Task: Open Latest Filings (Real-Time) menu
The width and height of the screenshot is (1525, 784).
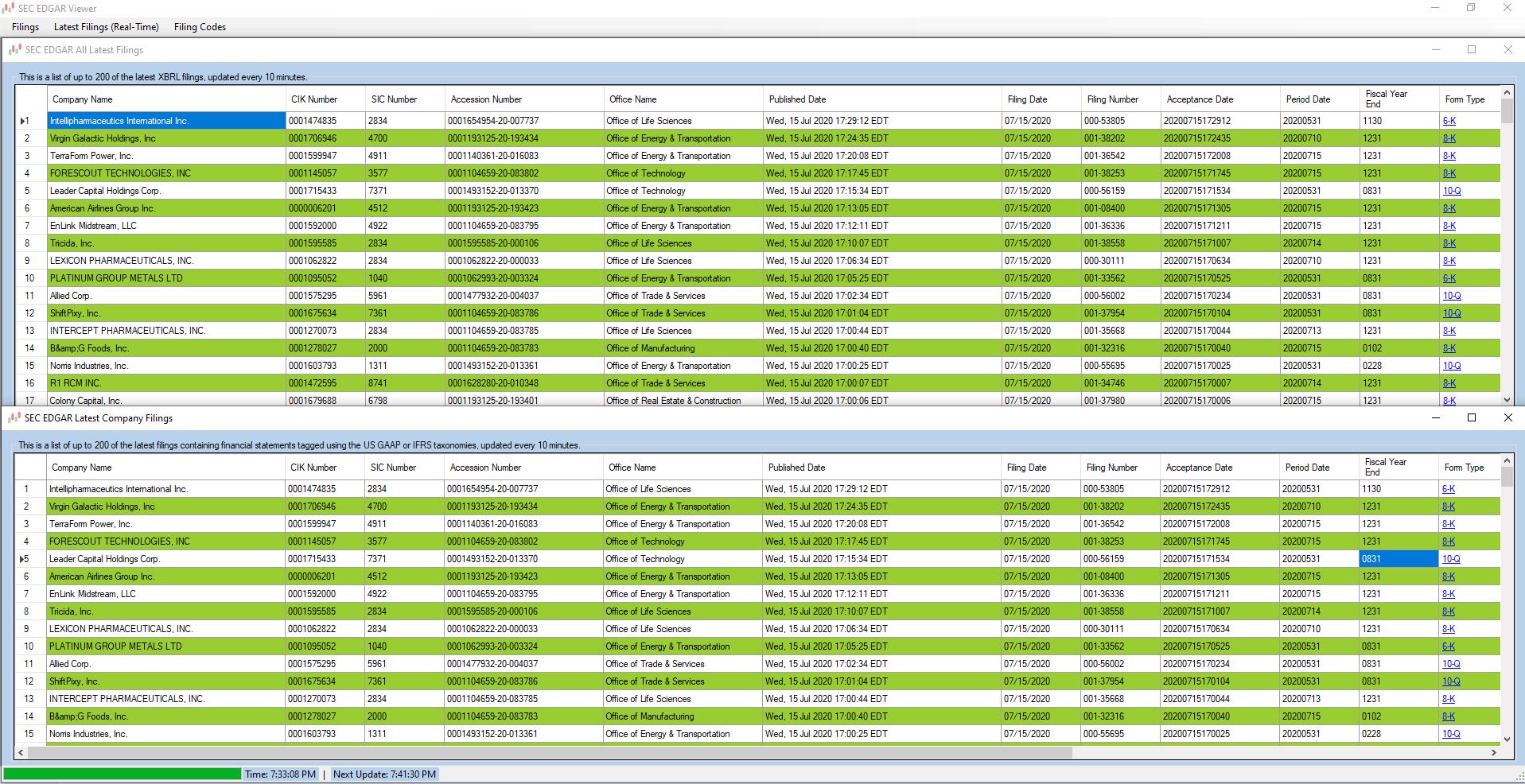Action: pos(107,27)
